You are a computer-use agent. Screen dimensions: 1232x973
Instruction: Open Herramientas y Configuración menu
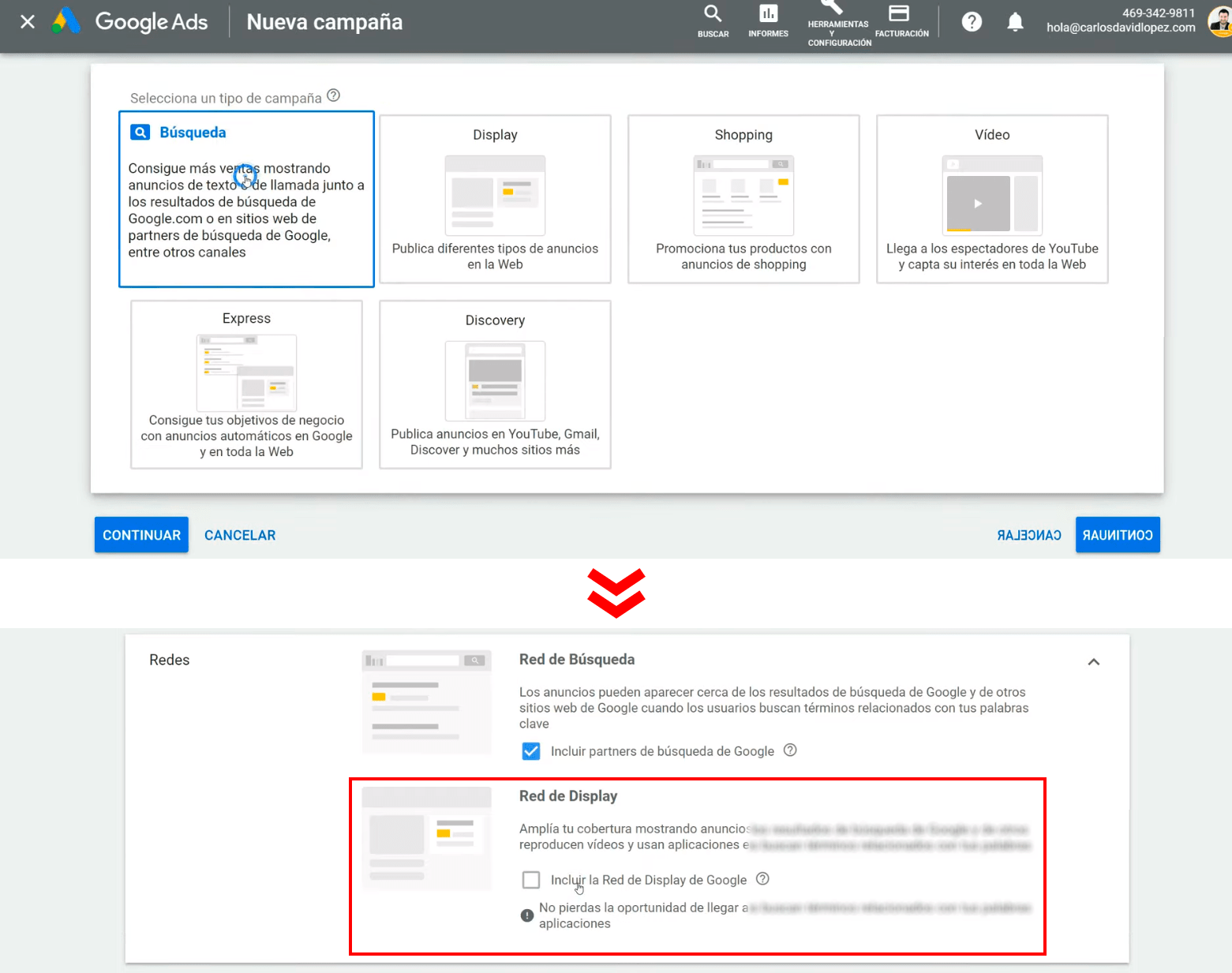[x=839, y=24]
